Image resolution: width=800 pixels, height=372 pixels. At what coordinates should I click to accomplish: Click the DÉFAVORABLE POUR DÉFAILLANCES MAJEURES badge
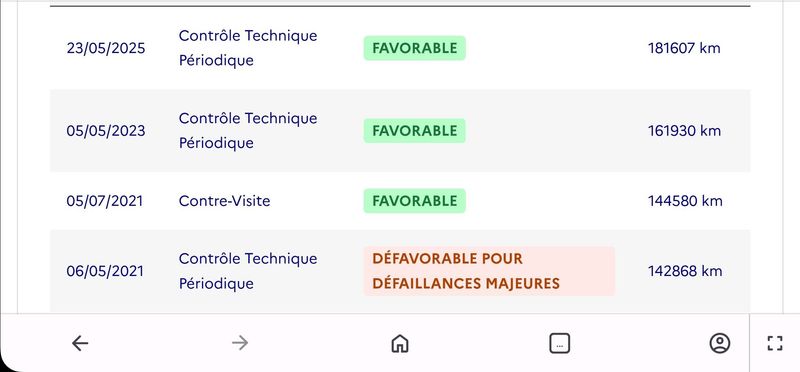[x=489, y=271]
